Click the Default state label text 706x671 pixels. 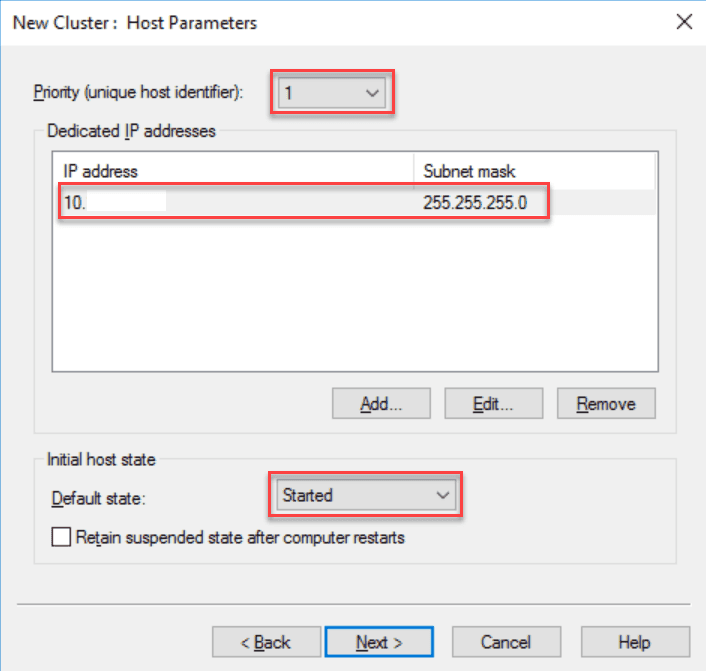click(97, 496)
